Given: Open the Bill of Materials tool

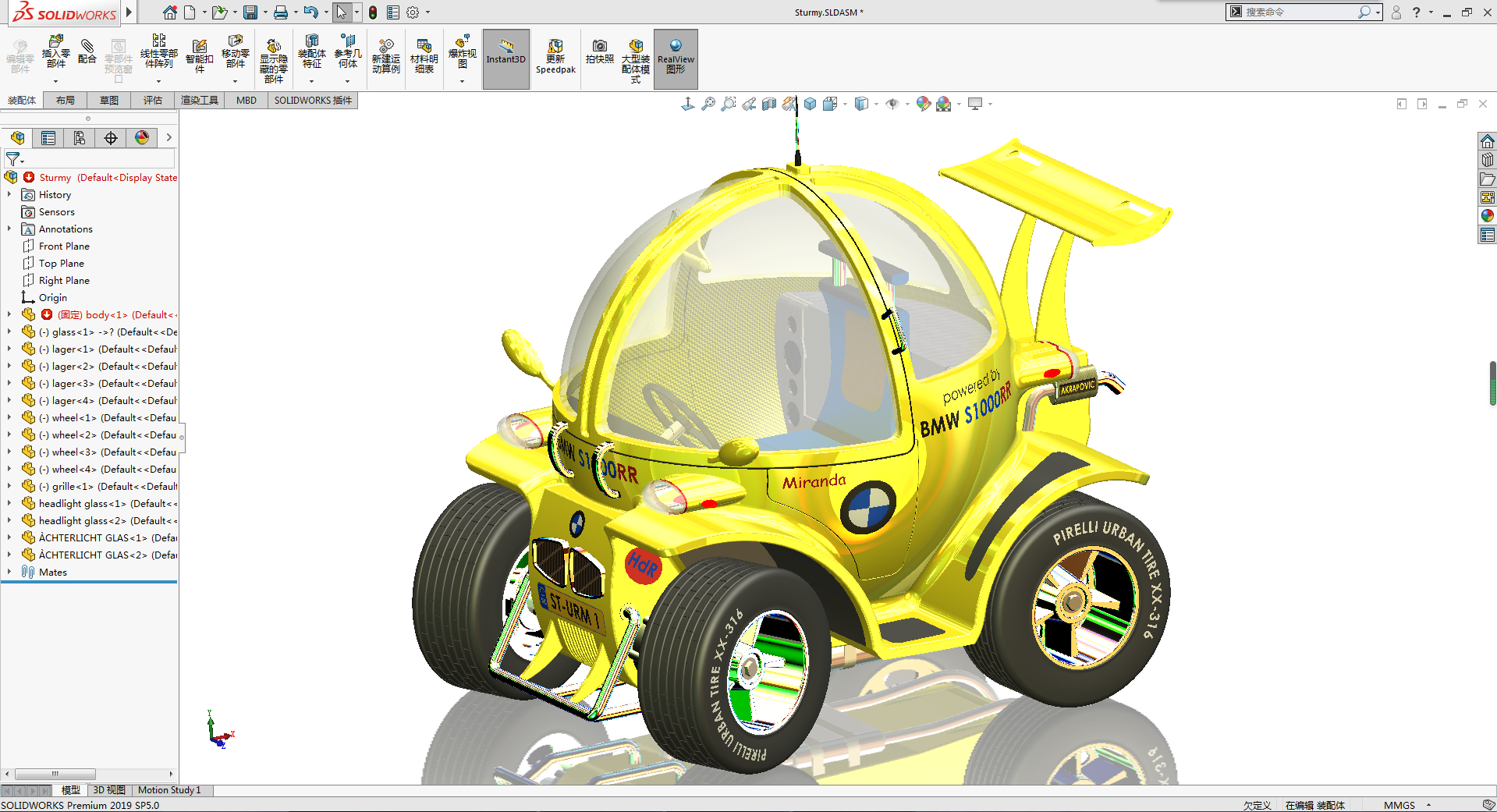Looking at the screenshot, I should [x=424, y=56].
